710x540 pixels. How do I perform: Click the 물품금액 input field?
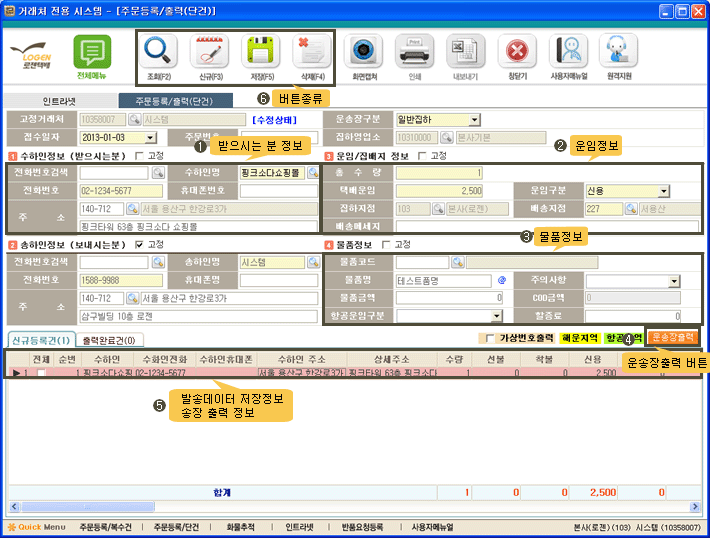(450, 298)
